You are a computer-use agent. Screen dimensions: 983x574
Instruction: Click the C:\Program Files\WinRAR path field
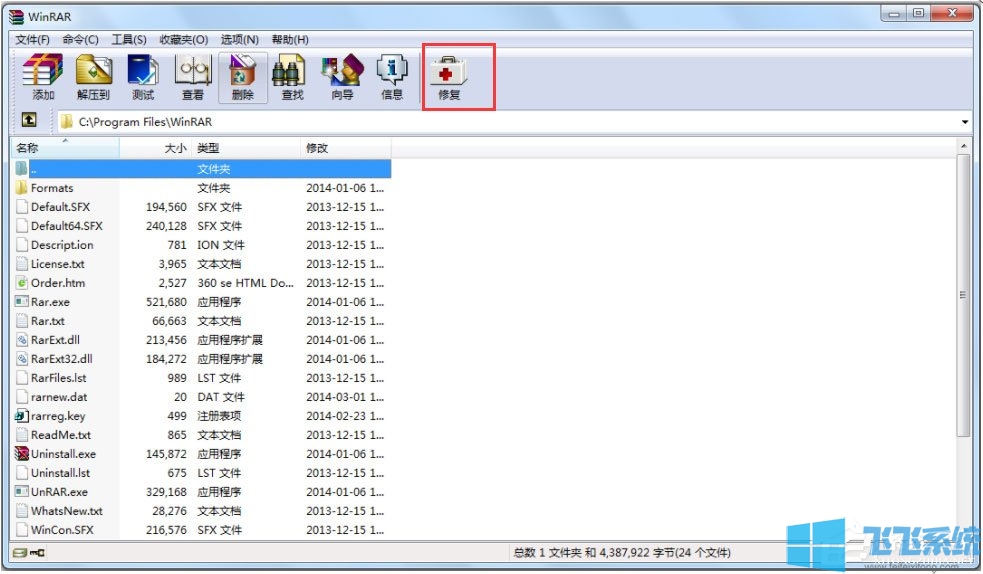[500, 122]
